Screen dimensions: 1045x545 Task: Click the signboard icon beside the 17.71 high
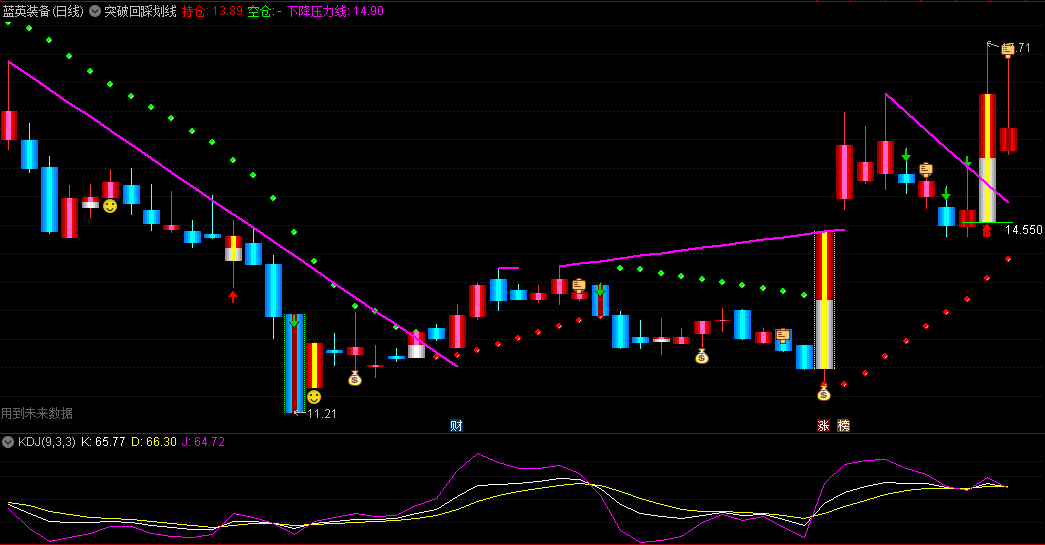(x=1008, y=51)
